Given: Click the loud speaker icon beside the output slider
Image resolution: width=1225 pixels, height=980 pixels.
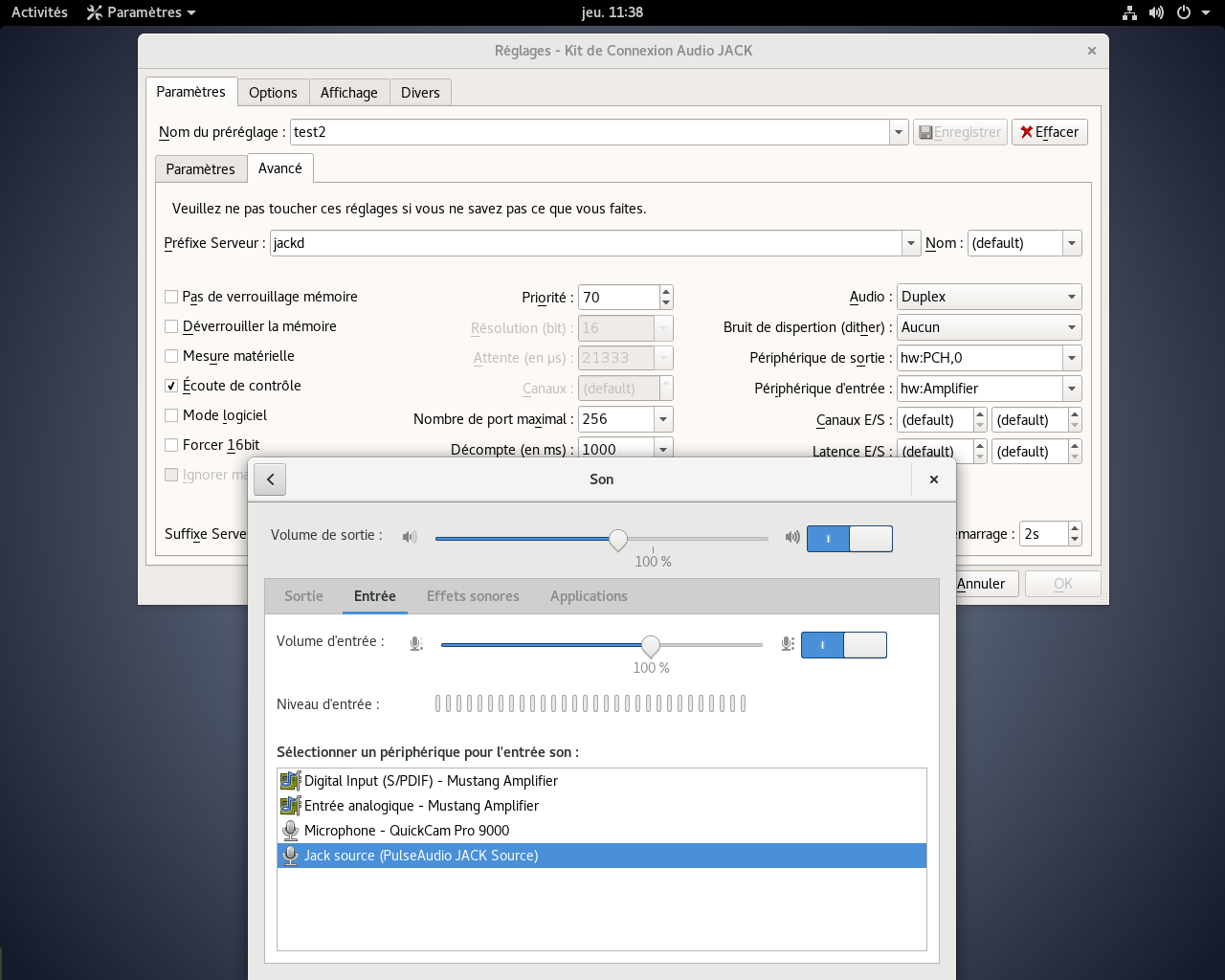Looking at the screenshot, I should click(x=792, y=537).
